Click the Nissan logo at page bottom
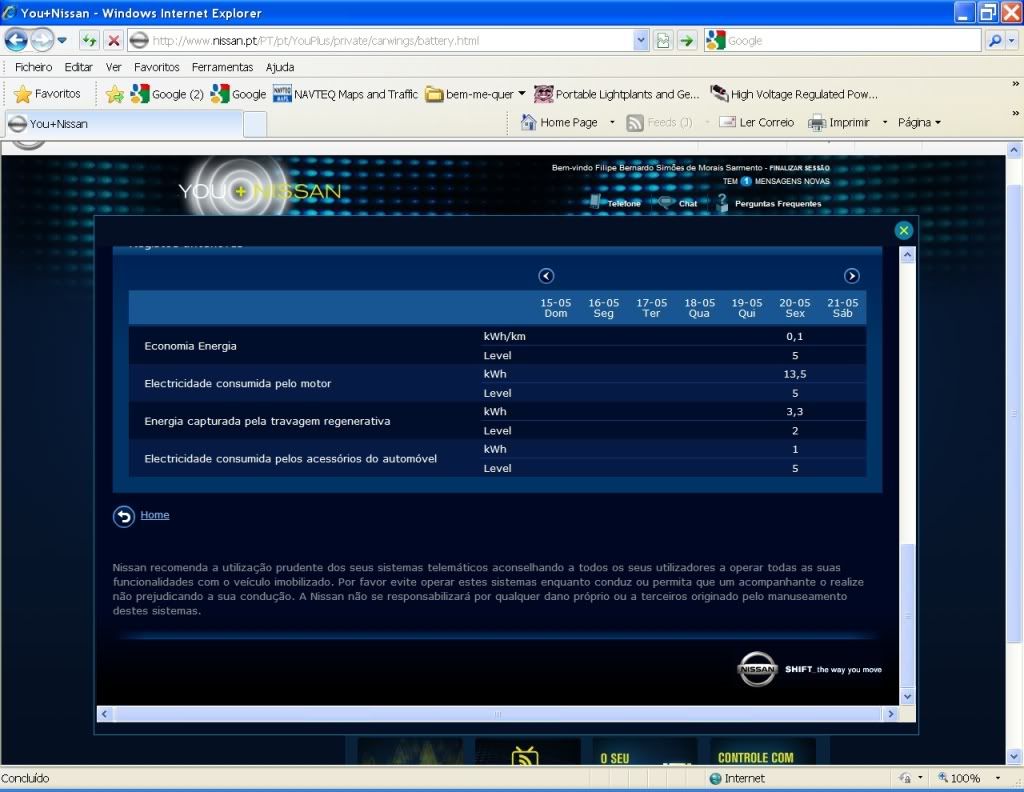The width and height of the screenshot is (1024, 792). pyautogui.click(x=757, y=669)
